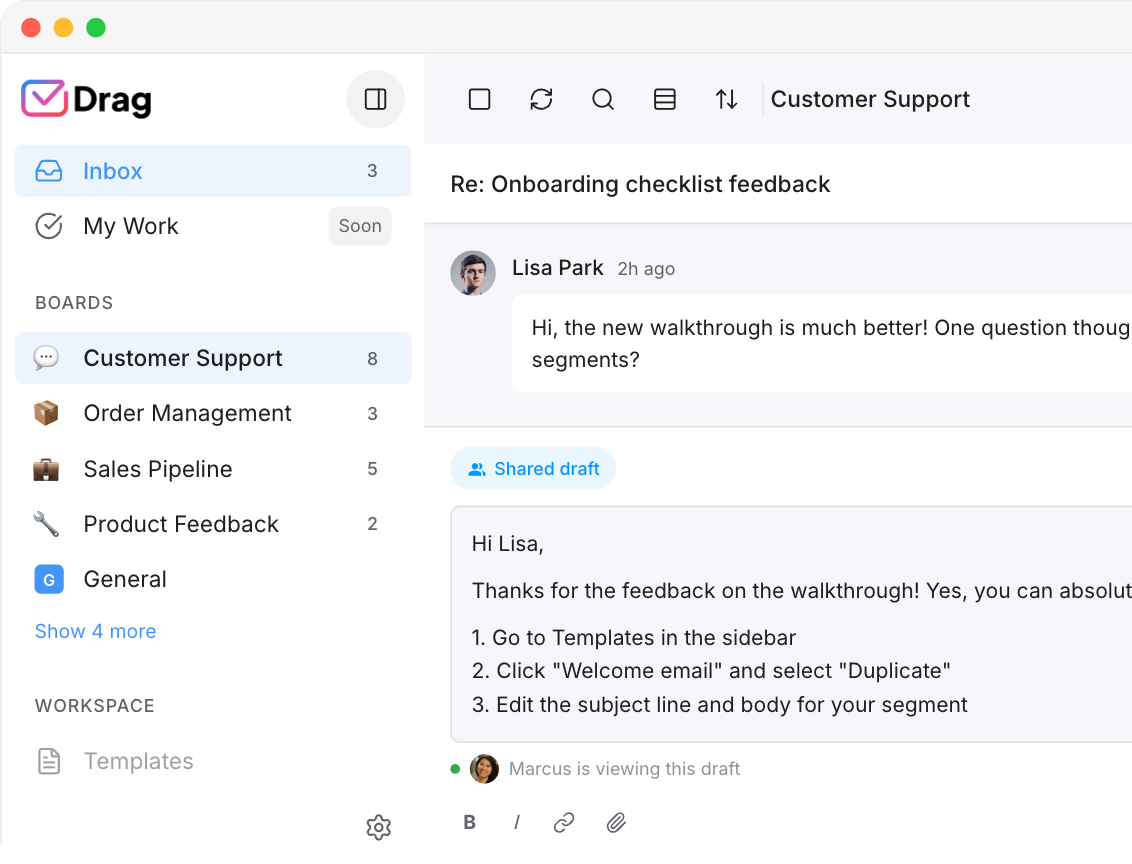Viewport: 1132px width, 864px height.
Task: Click the briefcase icon for Sales Pipeline
Action: point(46,469)
